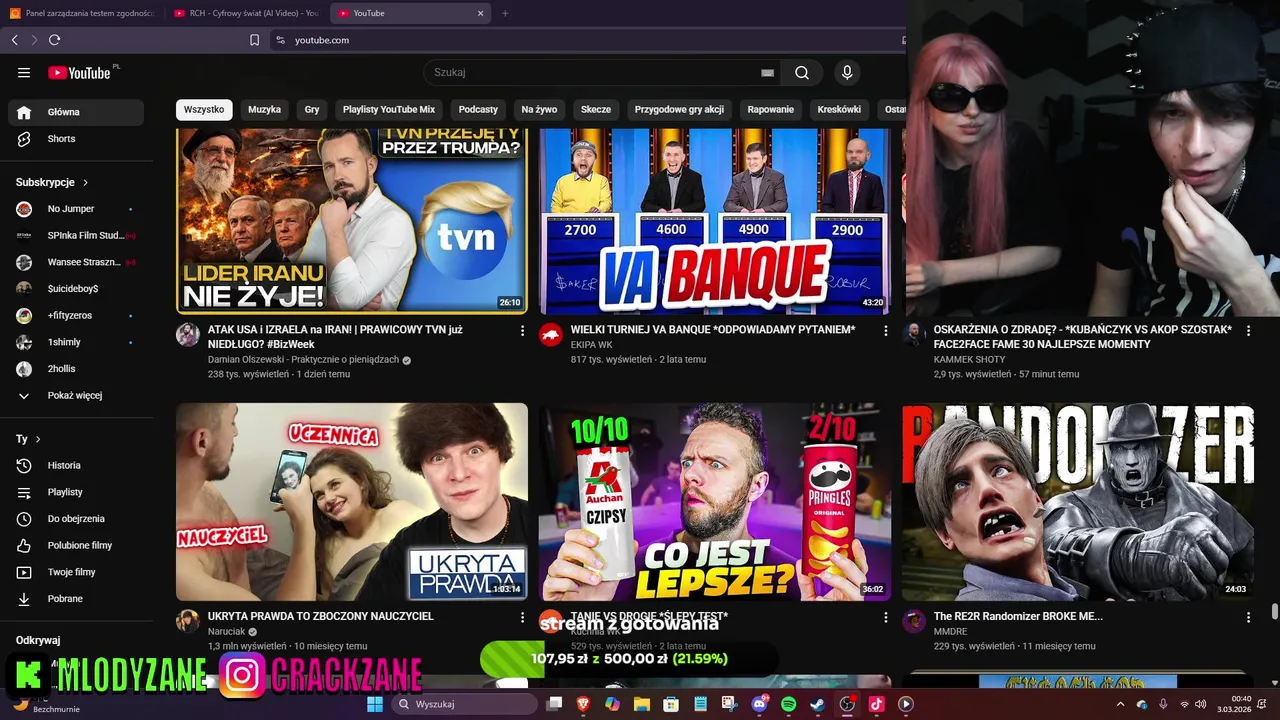Expand Ty section chevron
This screenshot has height=720, width=1280.
point(38,439)
